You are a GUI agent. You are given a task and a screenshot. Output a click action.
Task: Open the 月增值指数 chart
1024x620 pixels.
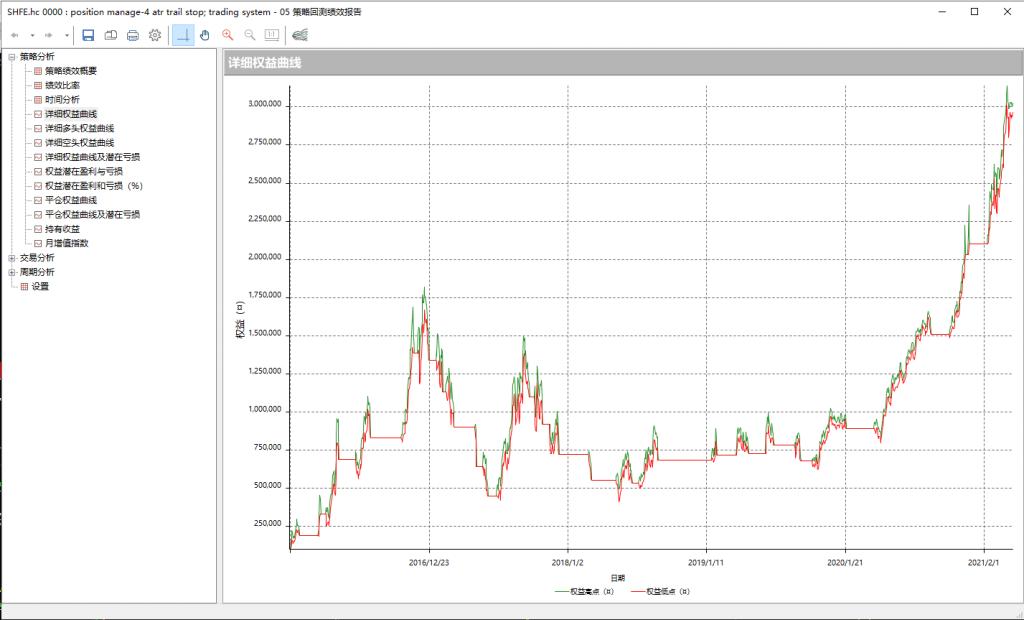[67, 244]
